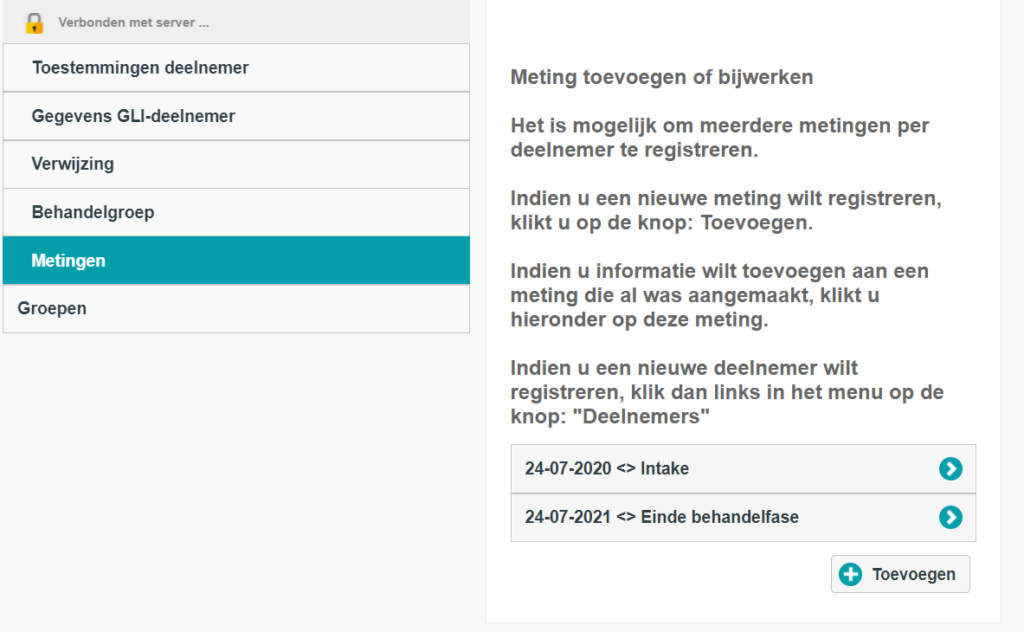Click paragraph about meerdere metingen per deelnemer
This screenshot has width=1024, height=632.
(x=719, y=138)
